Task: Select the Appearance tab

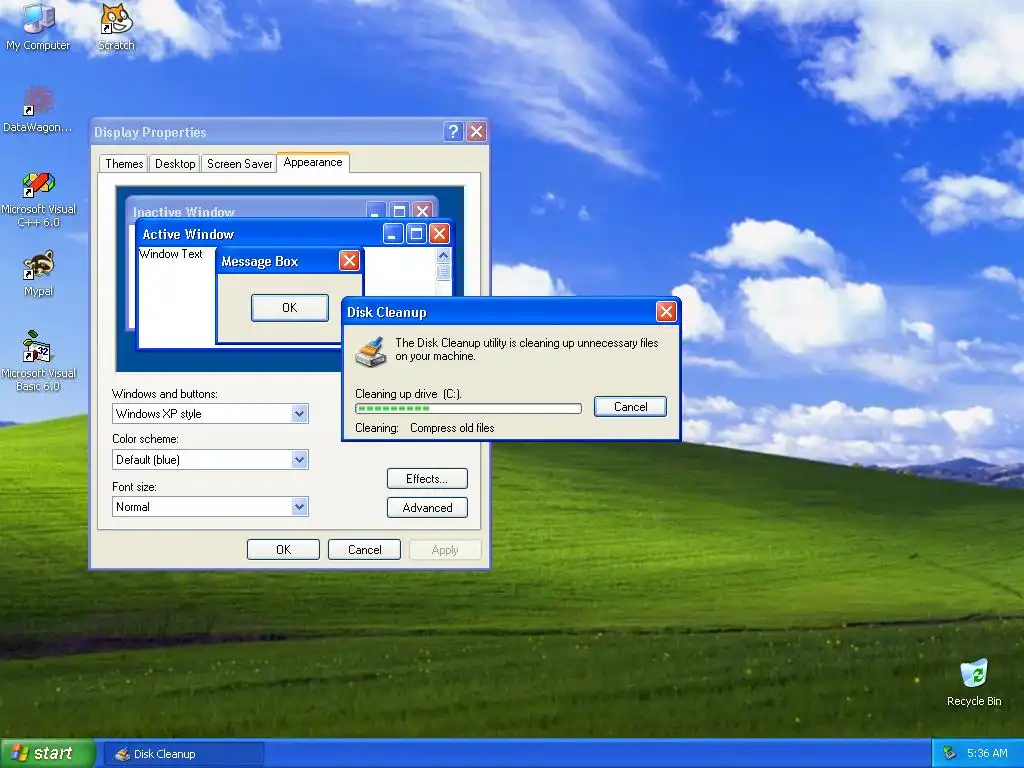Action: tap(313, 163)
